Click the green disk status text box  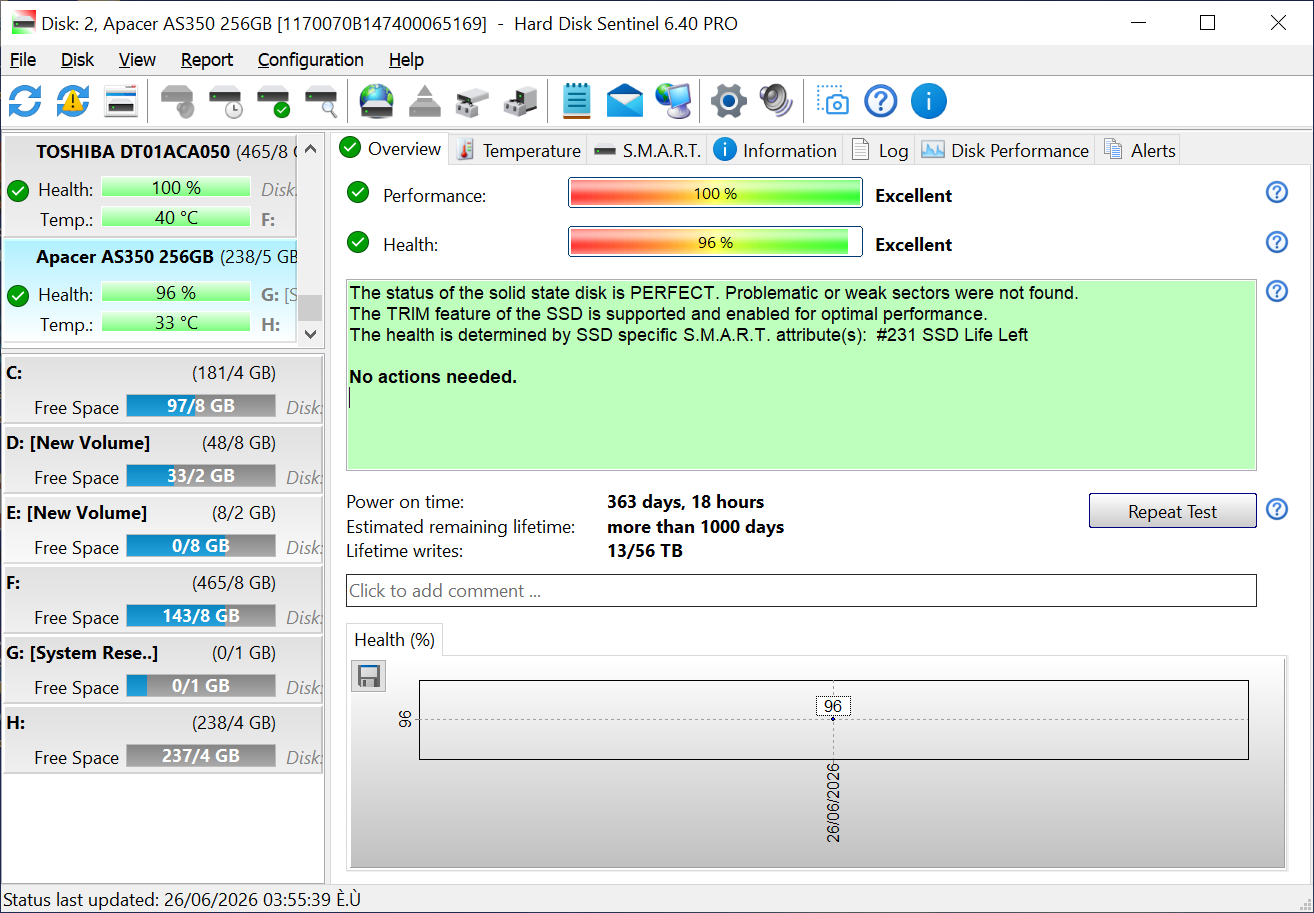point(801,375)
